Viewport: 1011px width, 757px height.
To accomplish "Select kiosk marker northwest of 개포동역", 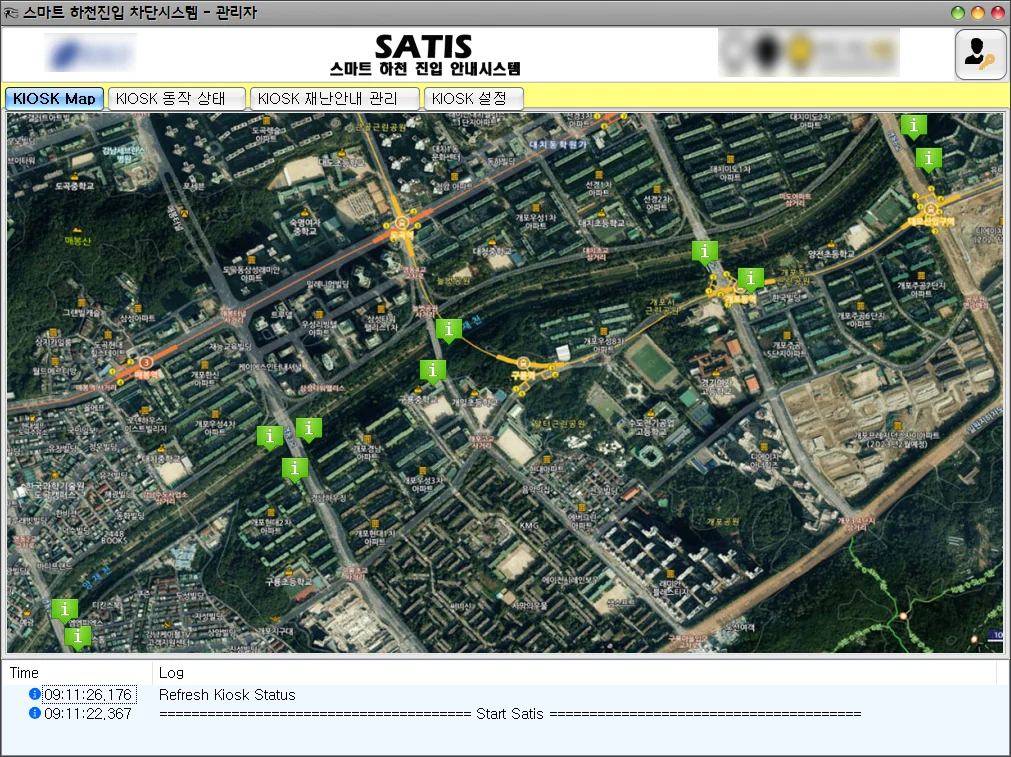I will pyautogui.click(x=705, y=251).
